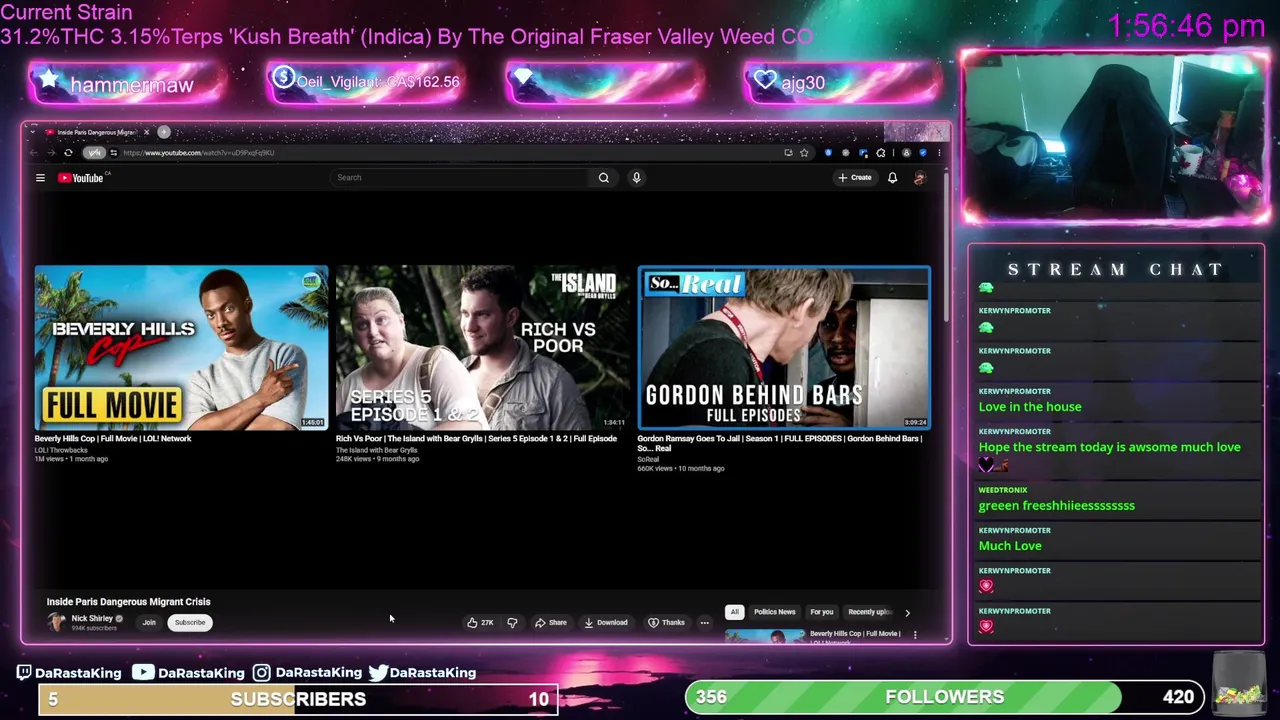Click the ajg30 heart badge
This screenshot has height=720, width=1280.
(x=842, y=83)
